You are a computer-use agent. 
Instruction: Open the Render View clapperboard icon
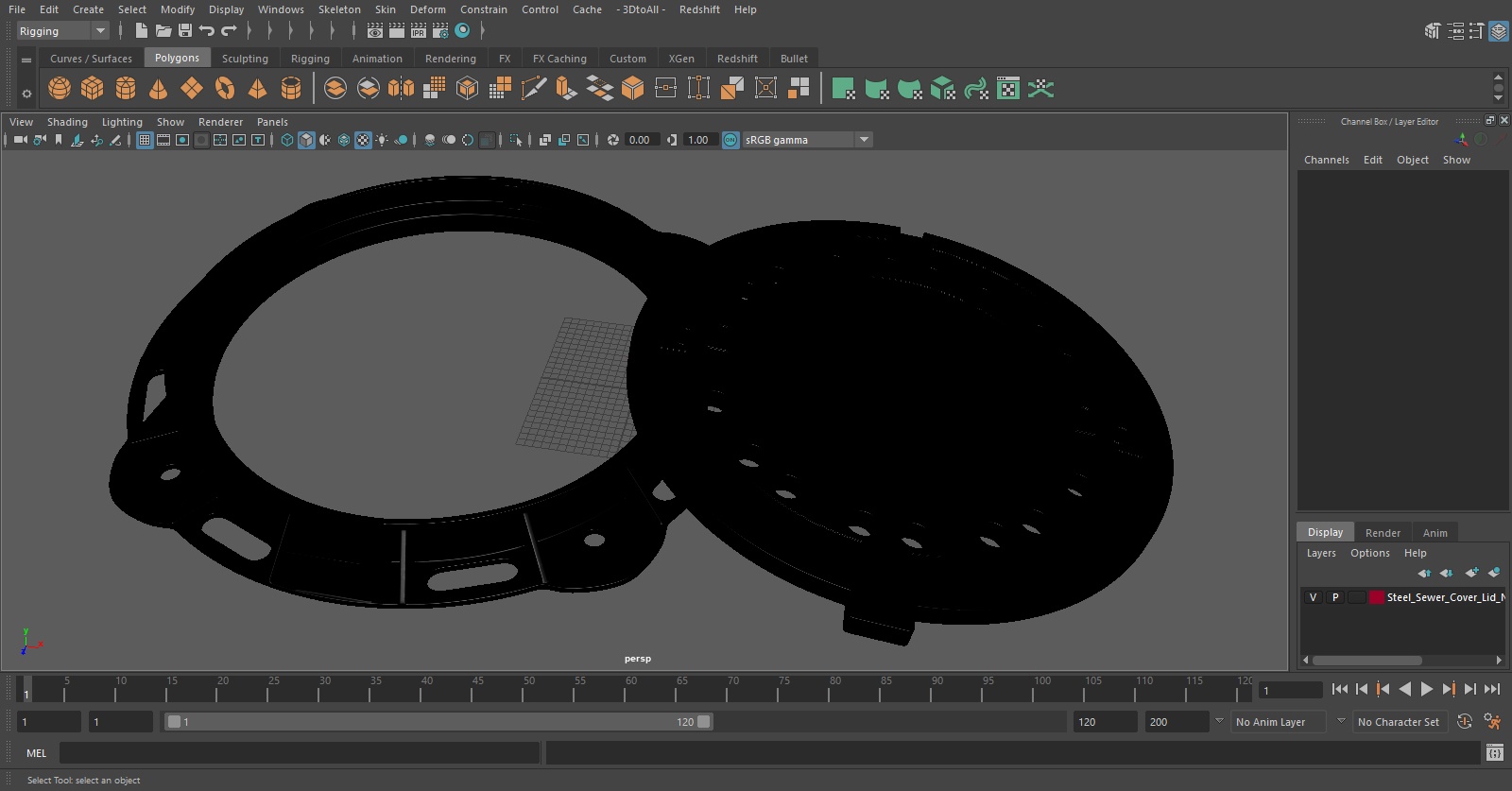pos(375,31)
